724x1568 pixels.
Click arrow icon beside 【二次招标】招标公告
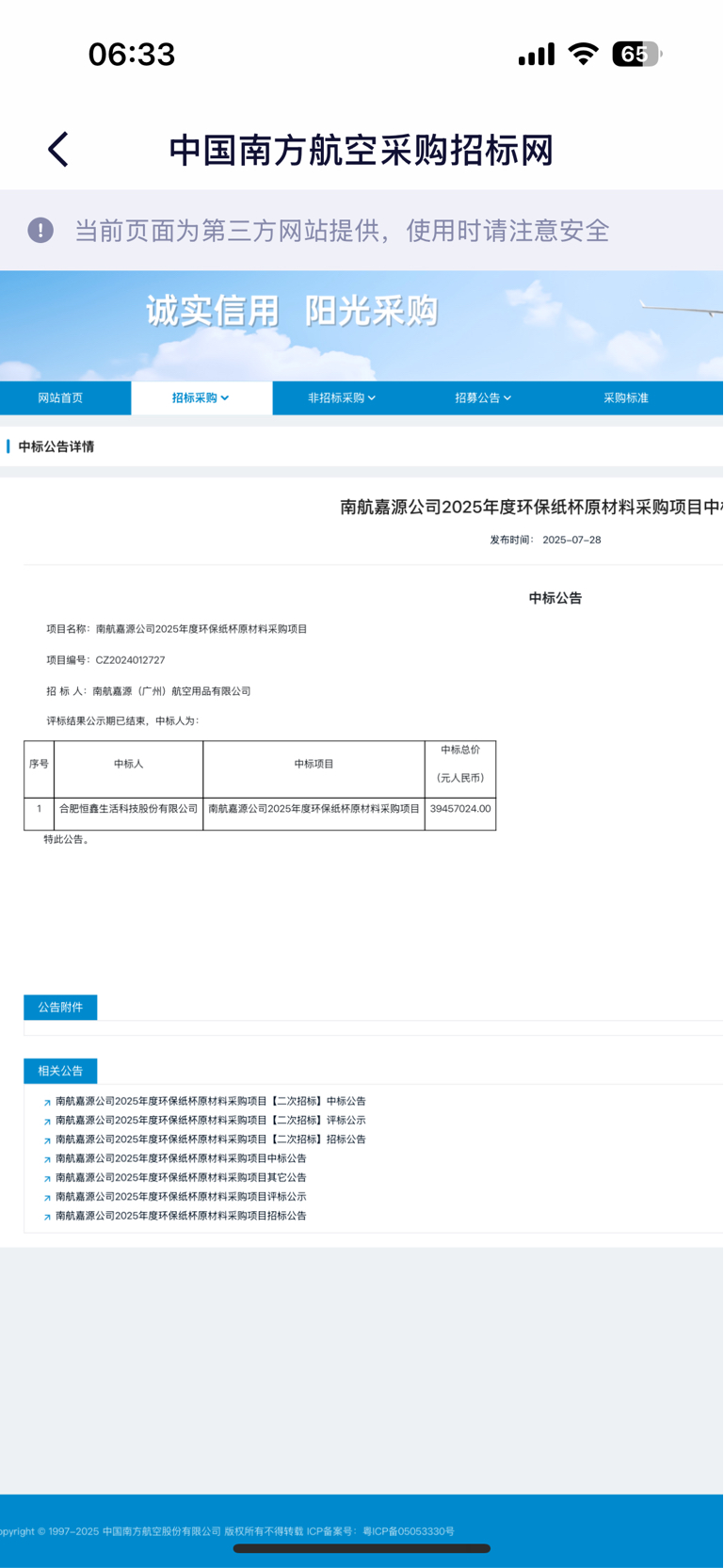[47, 1140]
